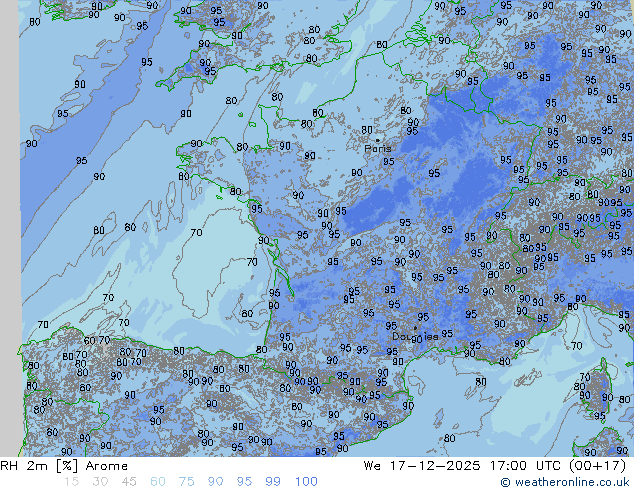Click the weatheronline.co.uk copyright text
The width and height of the screenshot is (634, 490).
[x=565, y=482]
